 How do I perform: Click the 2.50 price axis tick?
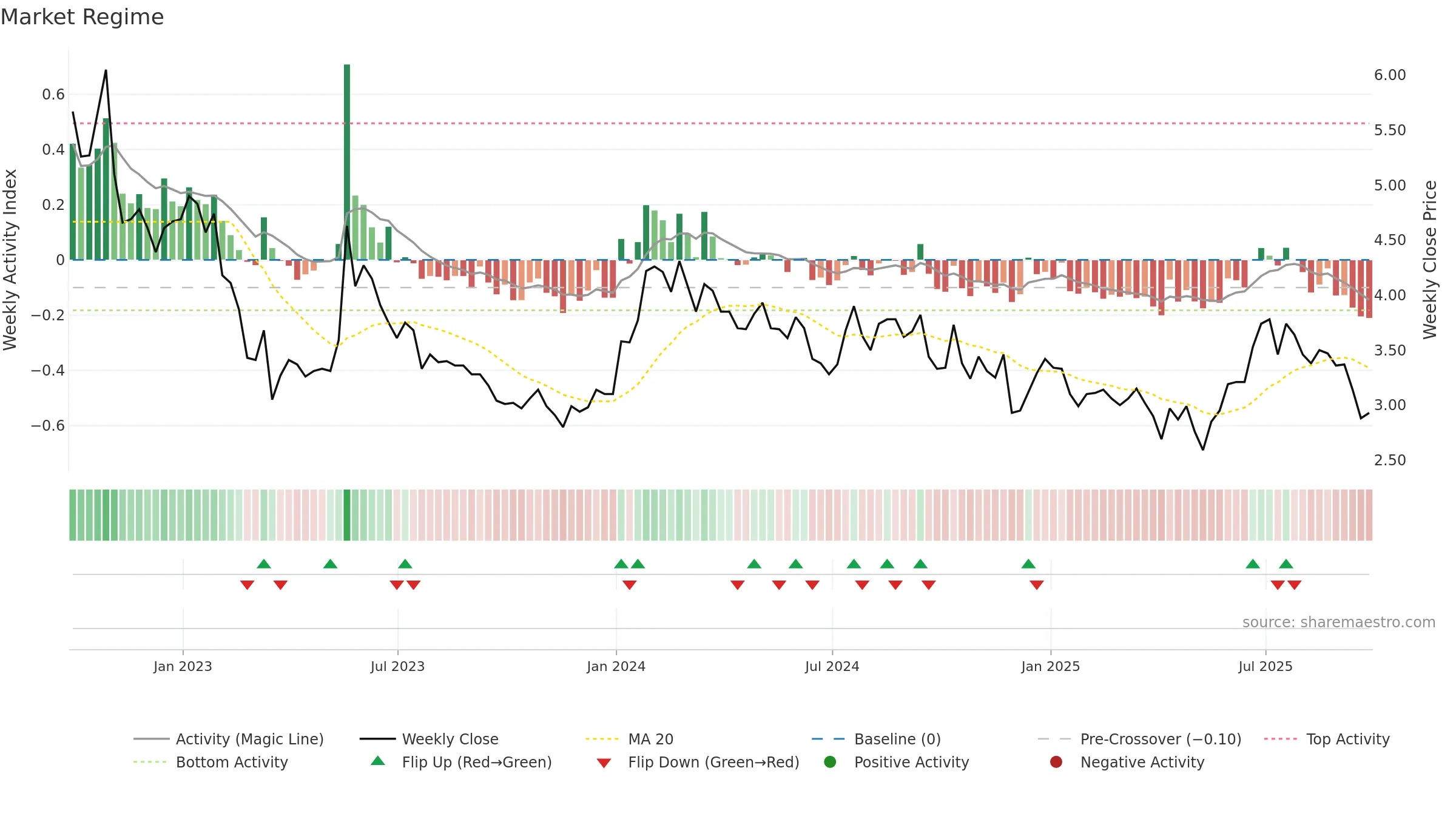[1390, 460]
